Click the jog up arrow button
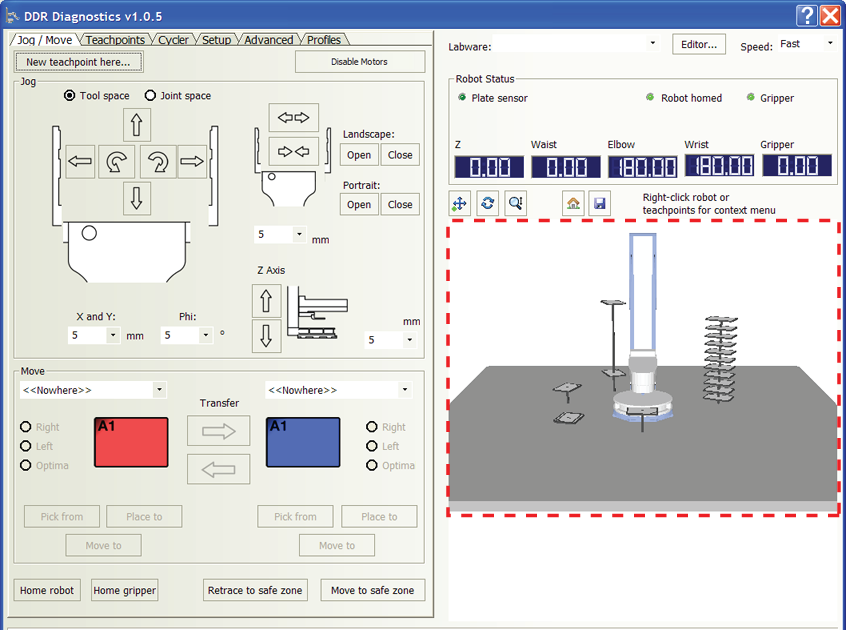The image size is (846, 630). click(x=137, y=125)
